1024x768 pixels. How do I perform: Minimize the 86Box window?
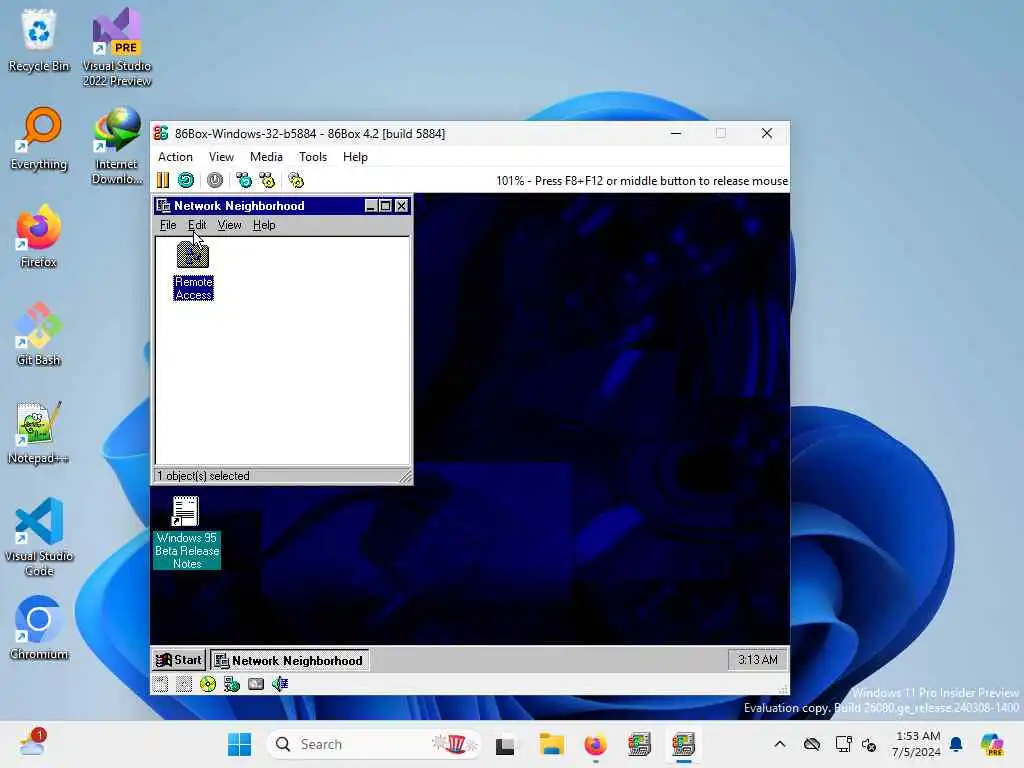(x=676, y=133)
